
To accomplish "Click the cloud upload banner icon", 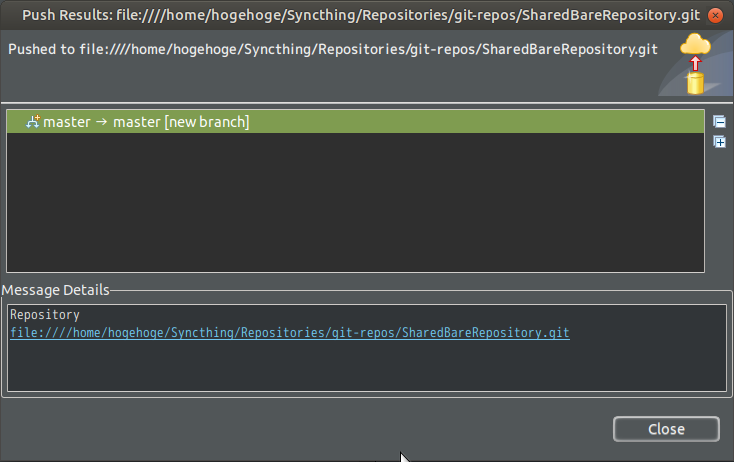I will [x=695, y=62].
